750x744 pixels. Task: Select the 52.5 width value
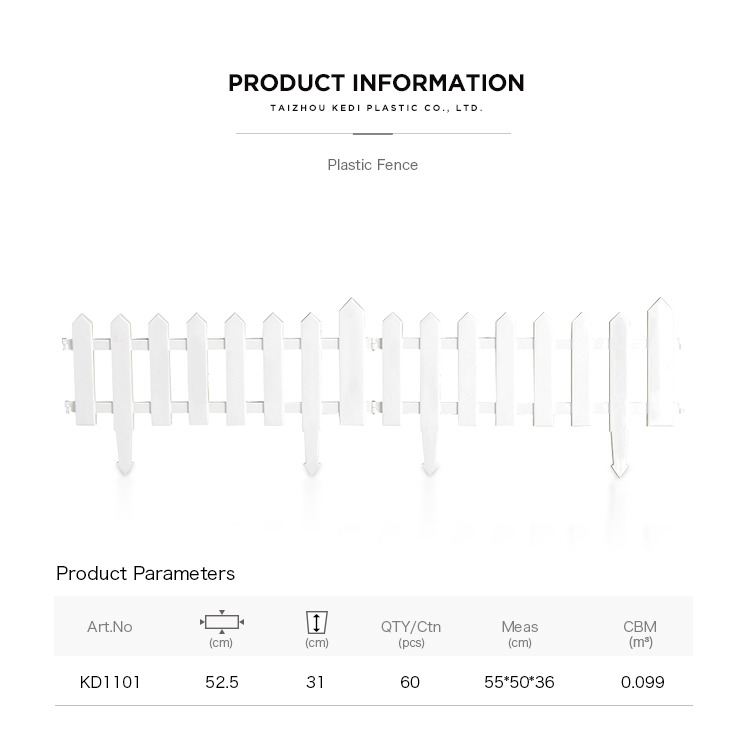tap(221, 682)
